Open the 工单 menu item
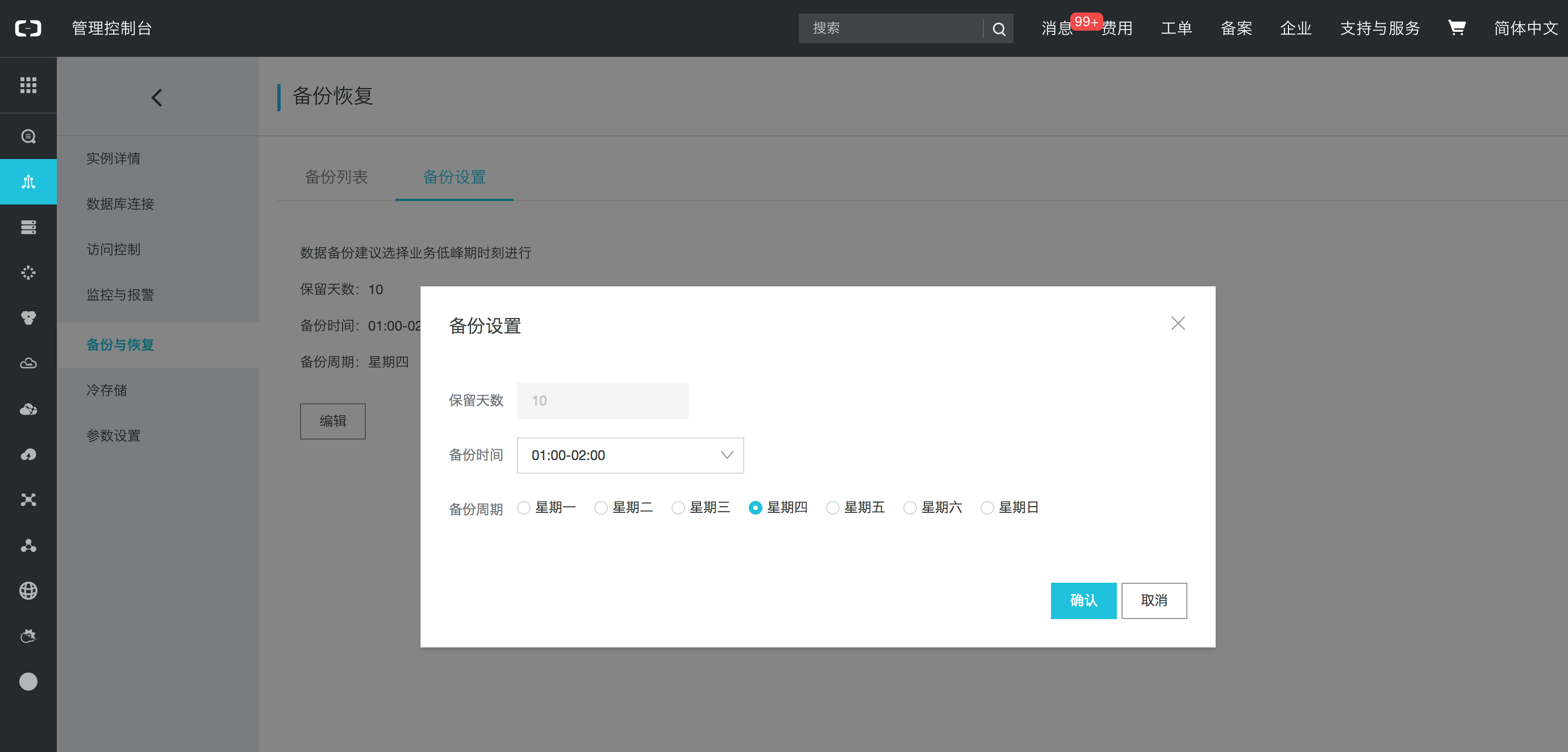Viewport: 1568px width, 752px height. pyautogui.click(x=1175, y=28)
